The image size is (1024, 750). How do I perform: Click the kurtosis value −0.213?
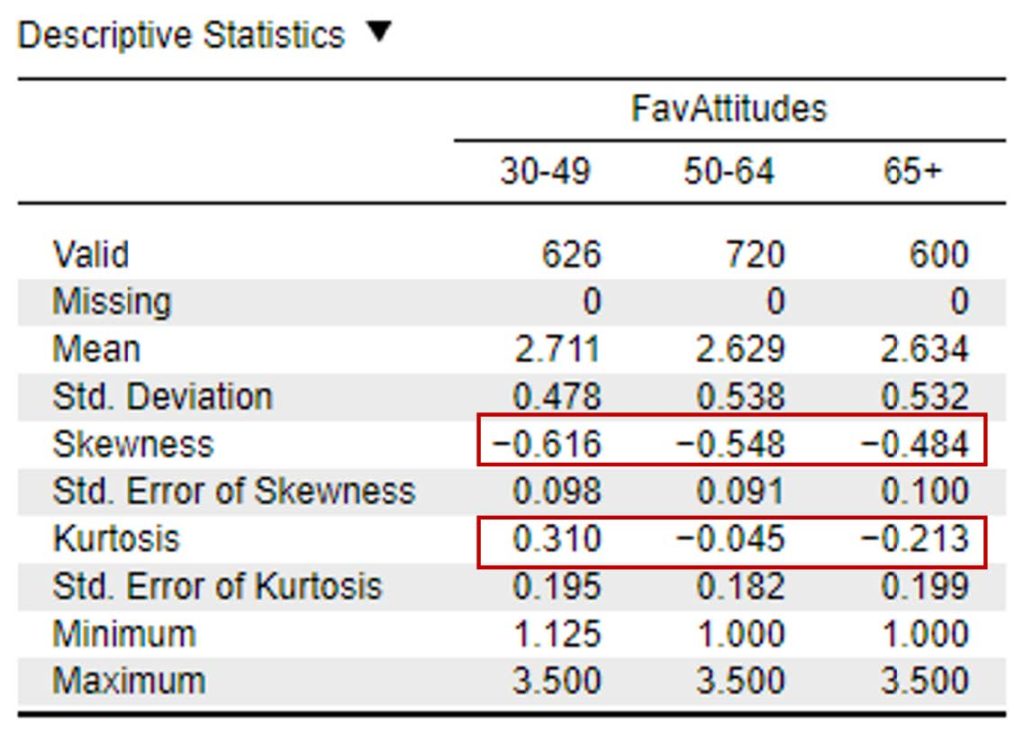(916, 538)
